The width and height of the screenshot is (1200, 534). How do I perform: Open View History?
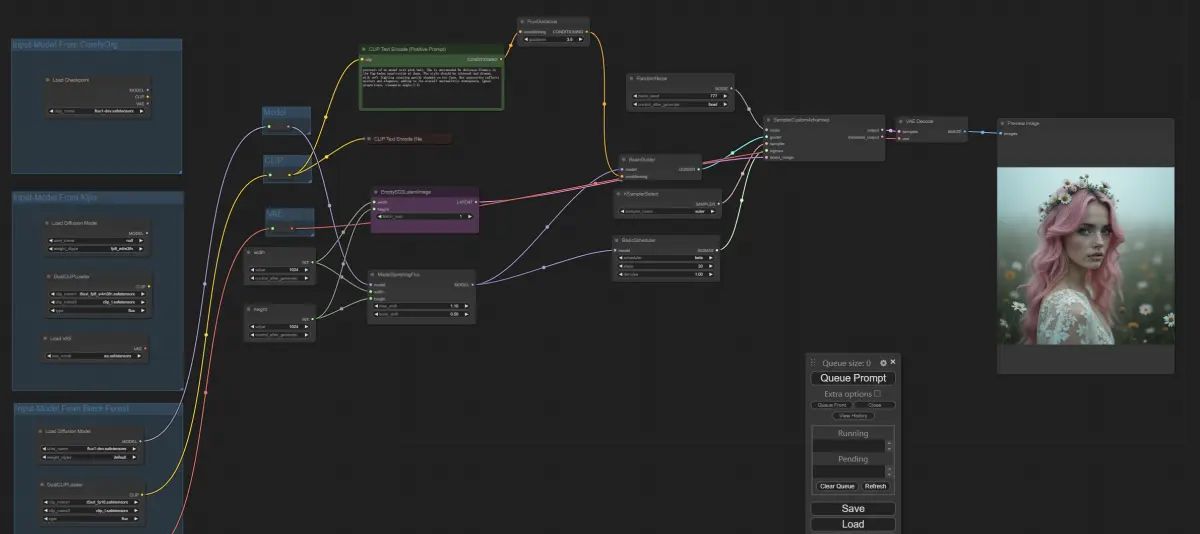[x=853, y=415]
